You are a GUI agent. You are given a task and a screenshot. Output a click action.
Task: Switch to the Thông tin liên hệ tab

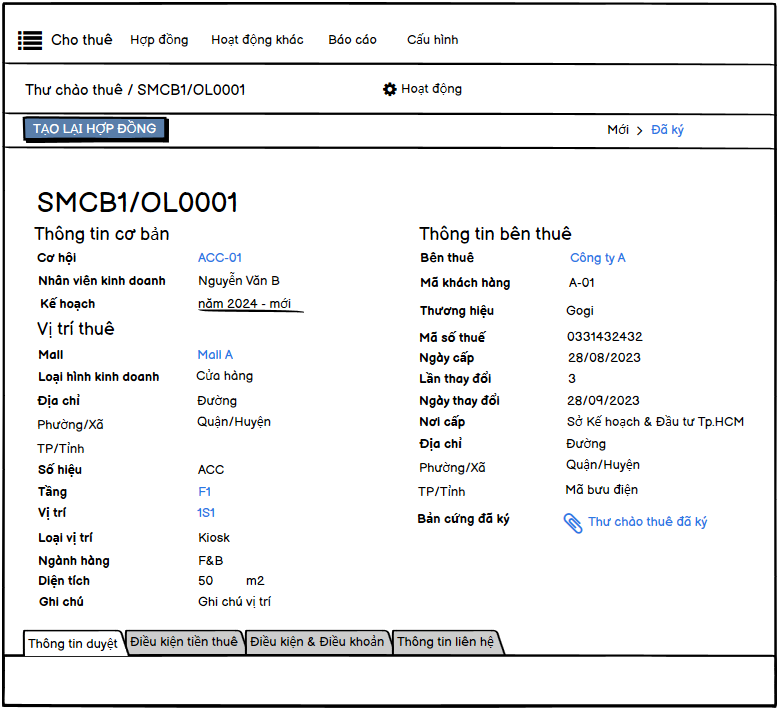coord(446,642)
